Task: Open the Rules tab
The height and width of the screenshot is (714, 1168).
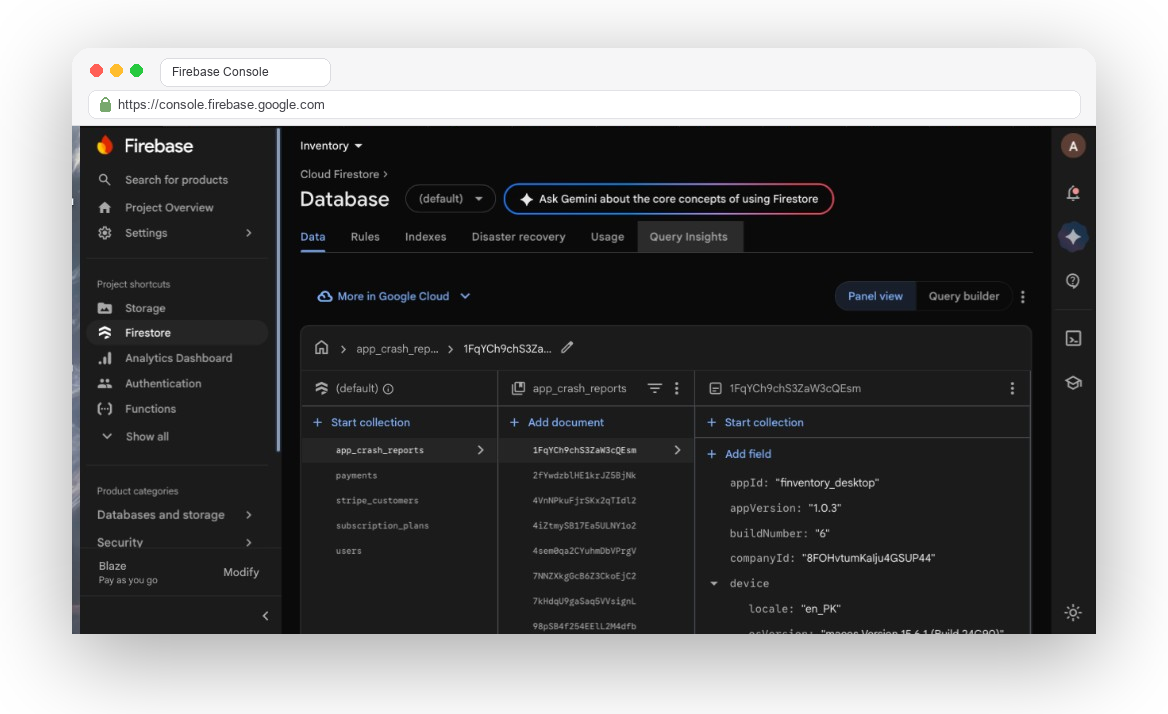Action: tap(365, 237)
